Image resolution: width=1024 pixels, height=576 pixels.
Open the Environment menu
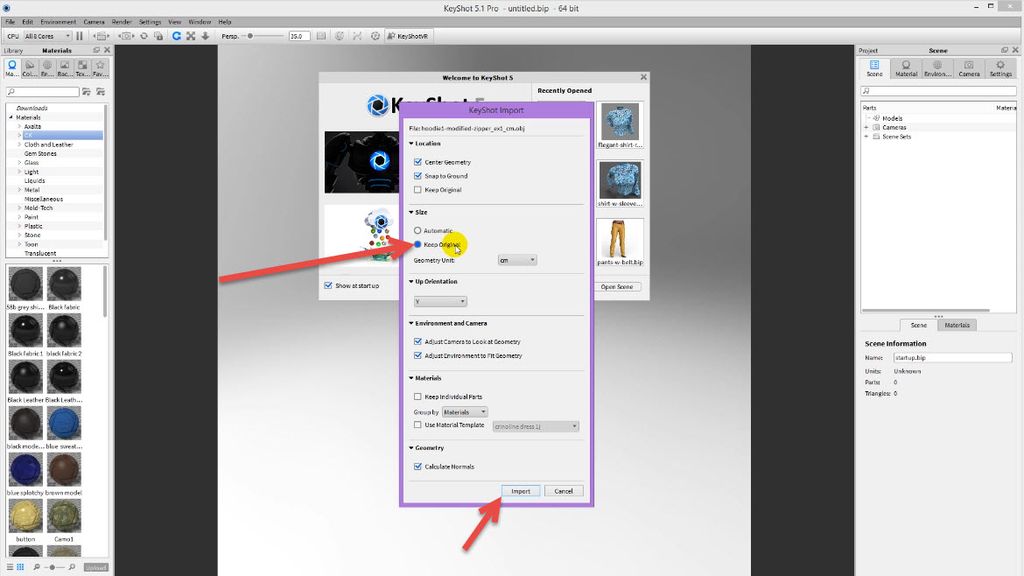point(58,22)
